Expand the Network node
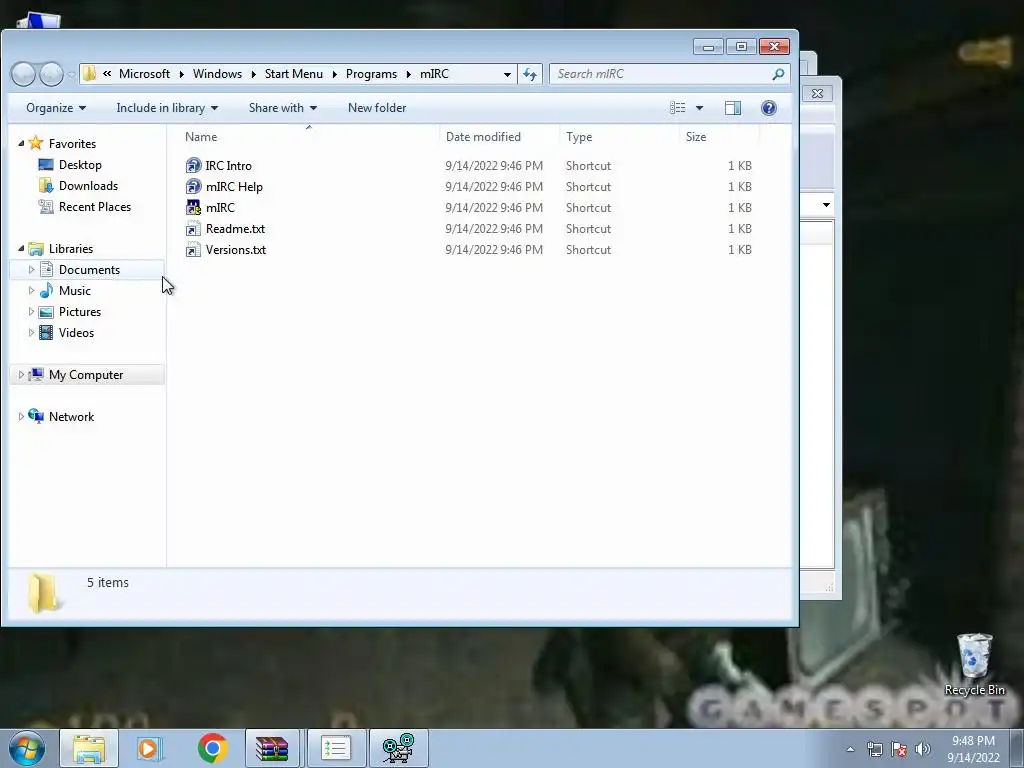 pyautogui.click(x=21, y=416)
